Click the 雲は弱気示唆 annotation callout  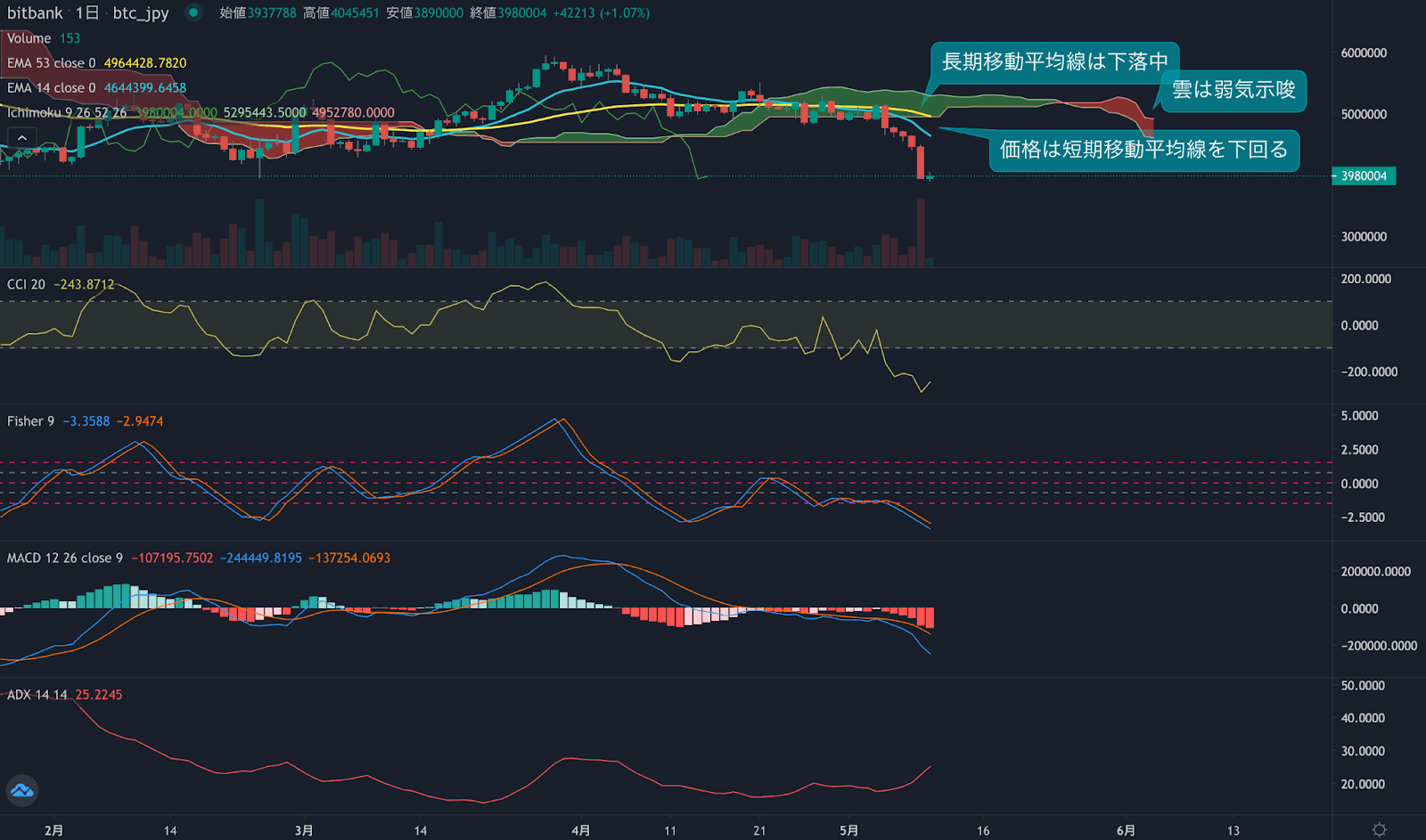[1233, 91]
